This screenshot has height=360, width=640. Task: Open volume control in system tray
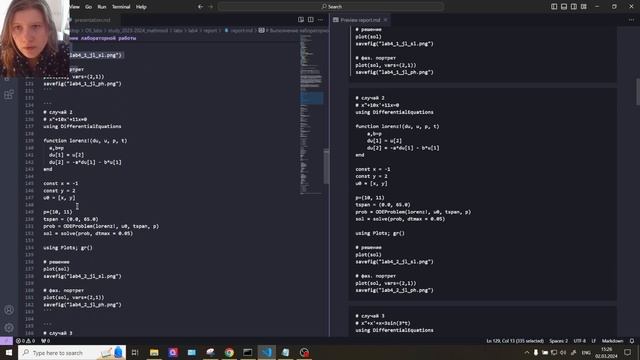[563, 352]
